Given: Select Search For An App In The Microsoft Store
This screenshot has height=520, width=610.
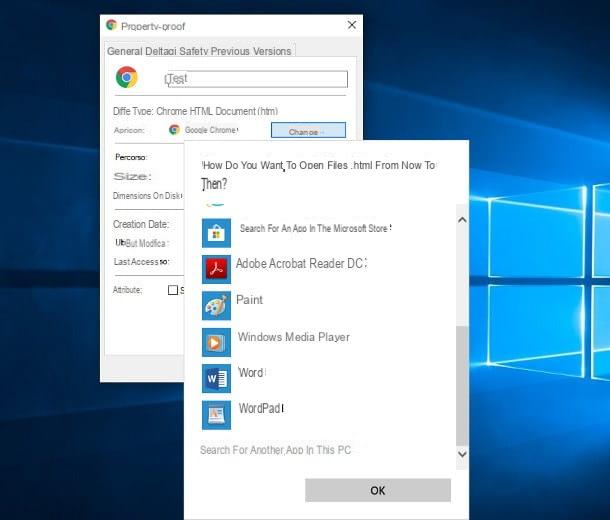Looking at the screenshot, I should pos(314,228).
